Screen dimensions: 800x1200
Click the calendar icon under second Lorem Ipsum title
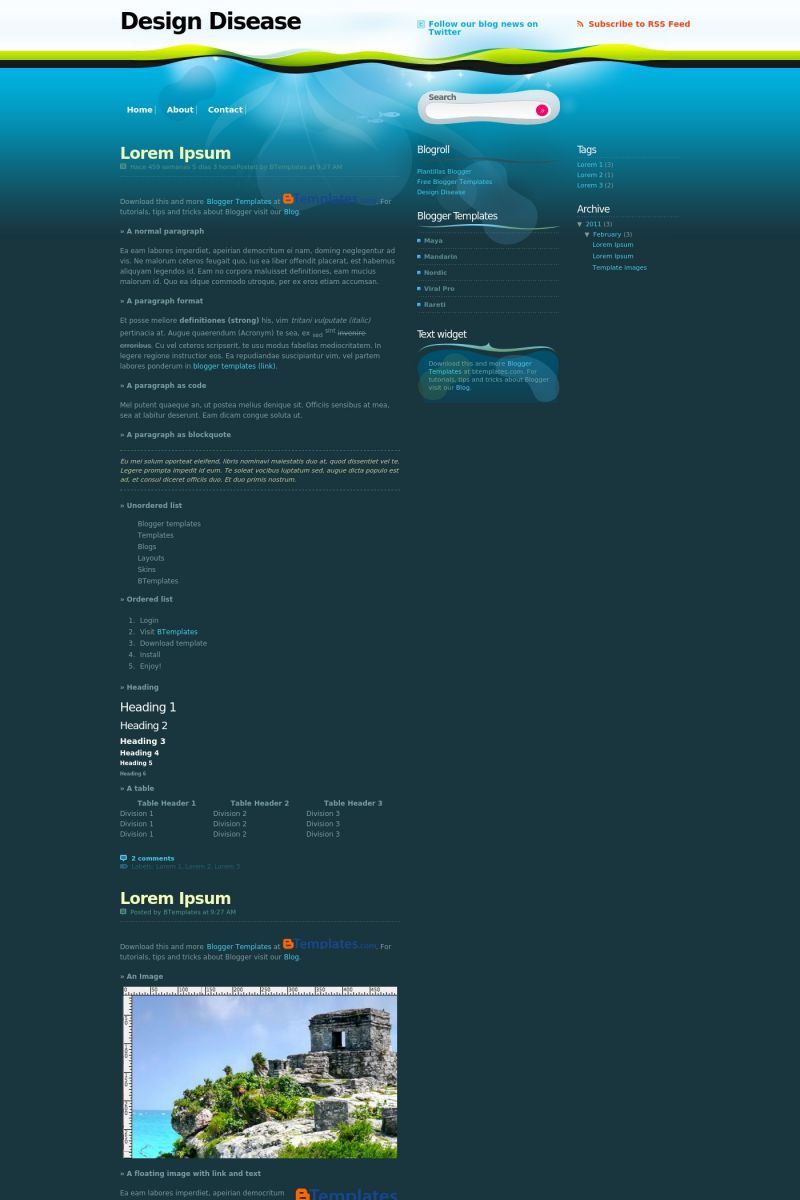coord(123,912)
